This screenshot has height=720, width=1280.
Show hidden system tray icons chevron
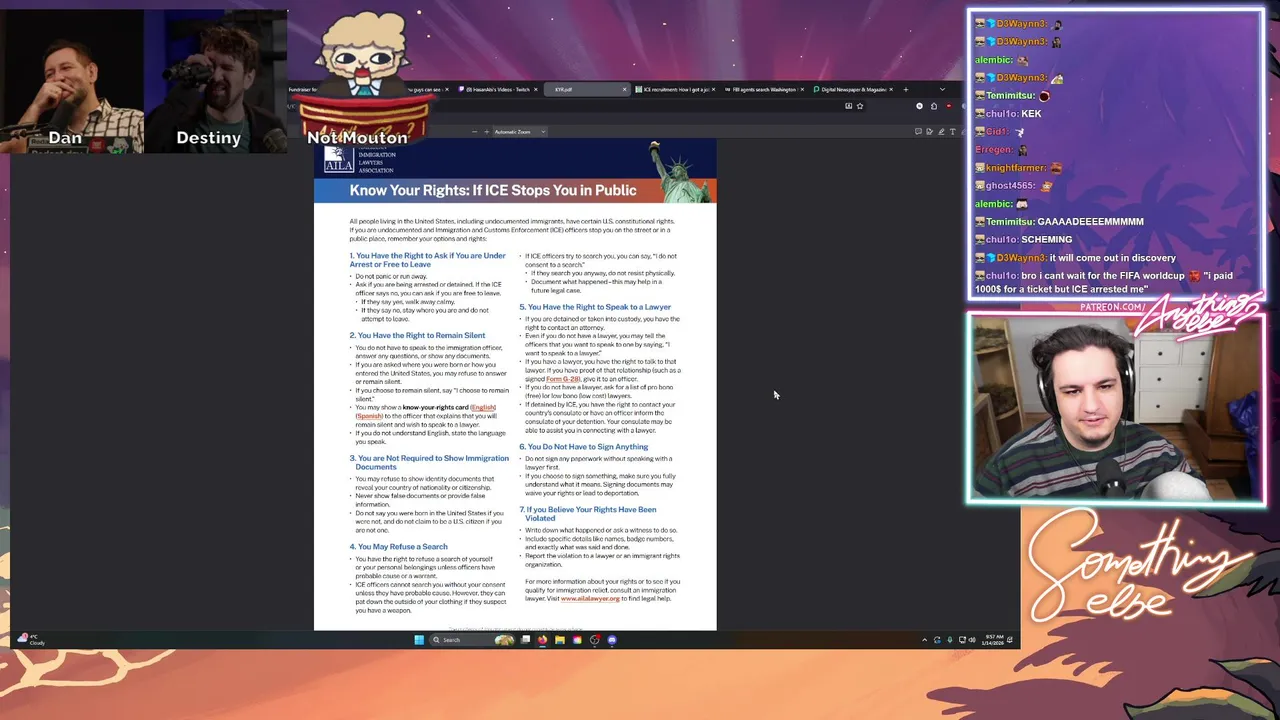924,640
